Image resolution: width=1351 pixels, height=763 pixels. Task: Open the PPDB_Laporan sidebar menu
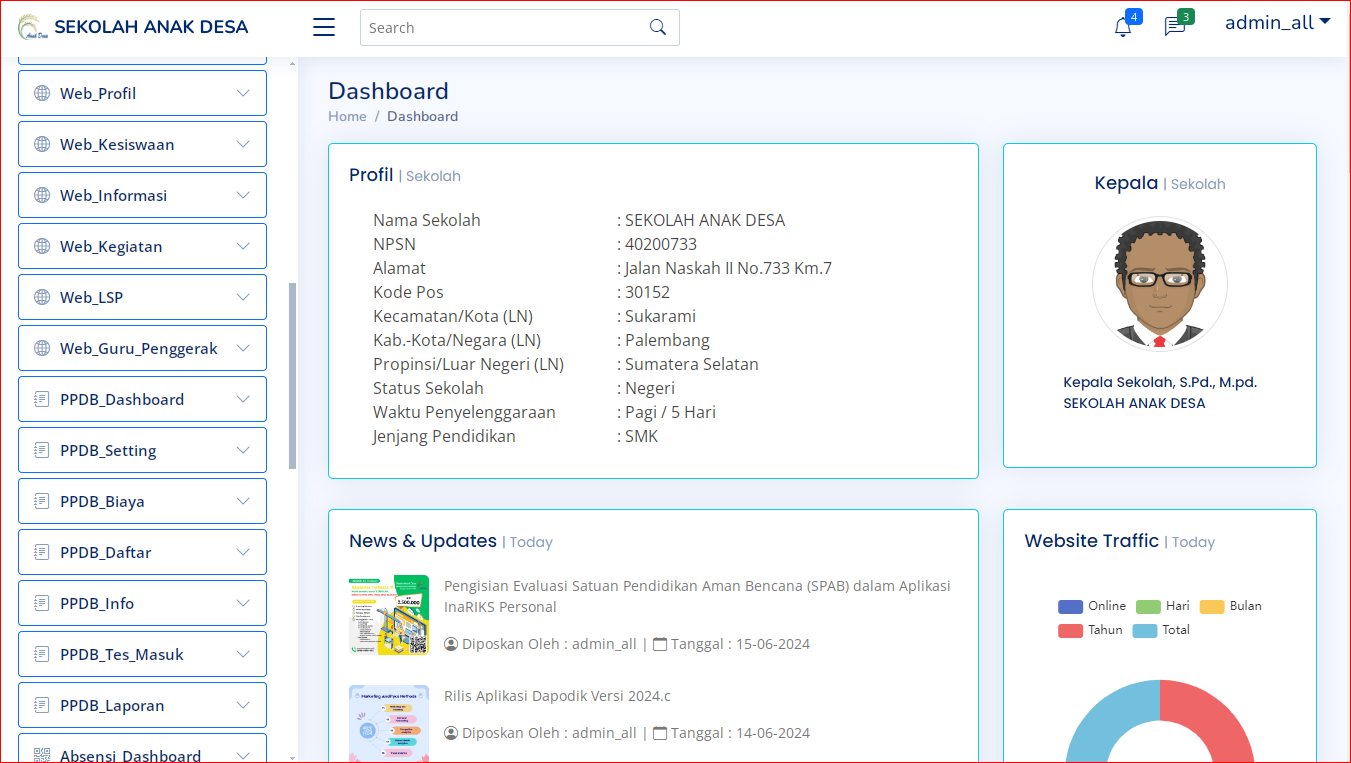(x=142, y=705)
